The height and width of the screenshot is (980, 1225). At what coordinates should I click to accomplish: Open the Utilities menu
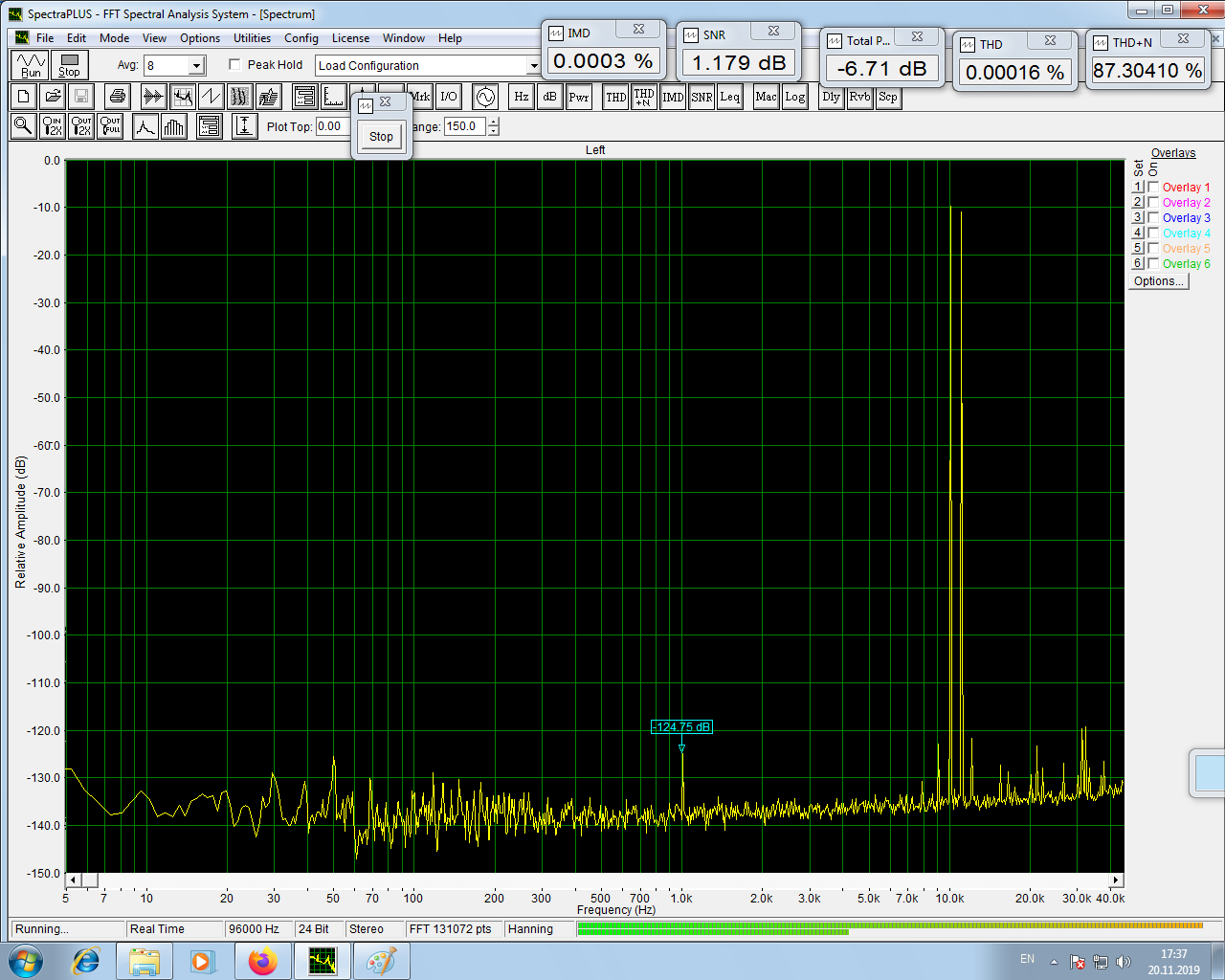coord(252,38)
